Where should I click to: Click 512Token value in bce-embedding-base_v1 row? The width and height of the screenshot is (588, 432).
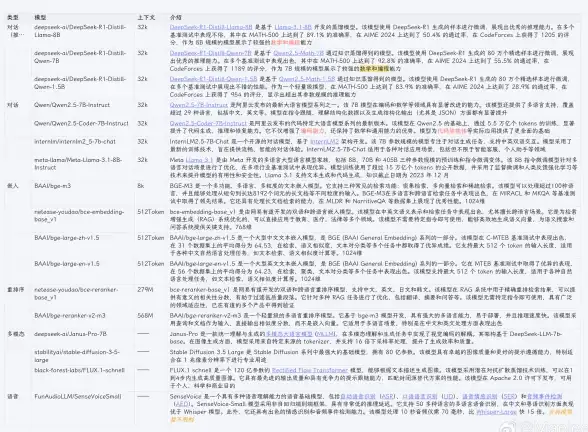pos(150,212)
